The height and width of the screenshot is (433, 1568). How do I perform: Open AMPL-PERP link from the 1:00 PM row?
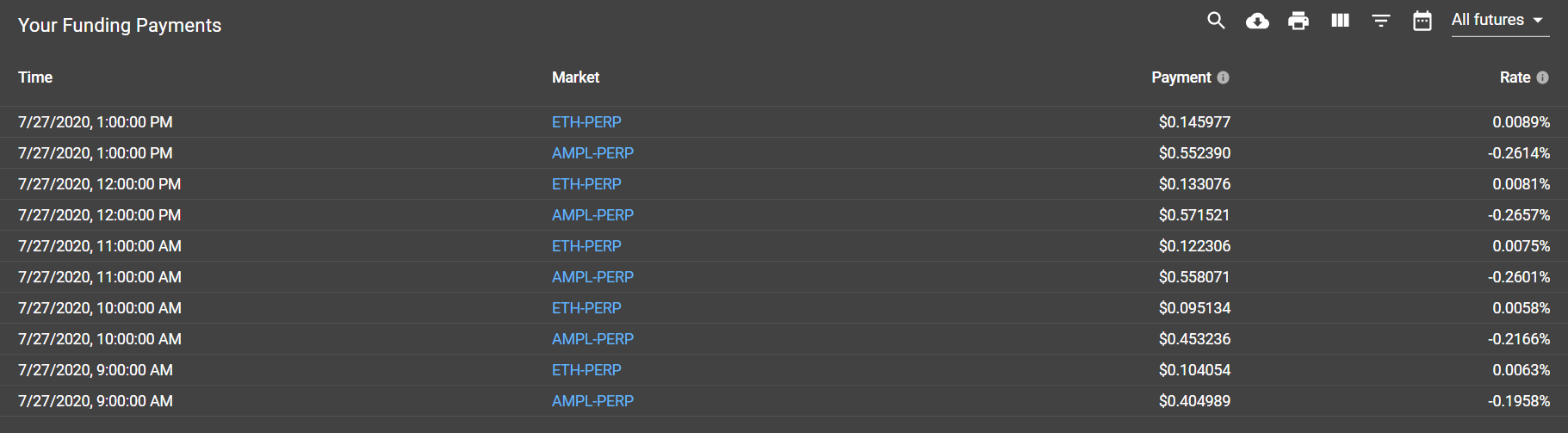click(x=592, y=153)
